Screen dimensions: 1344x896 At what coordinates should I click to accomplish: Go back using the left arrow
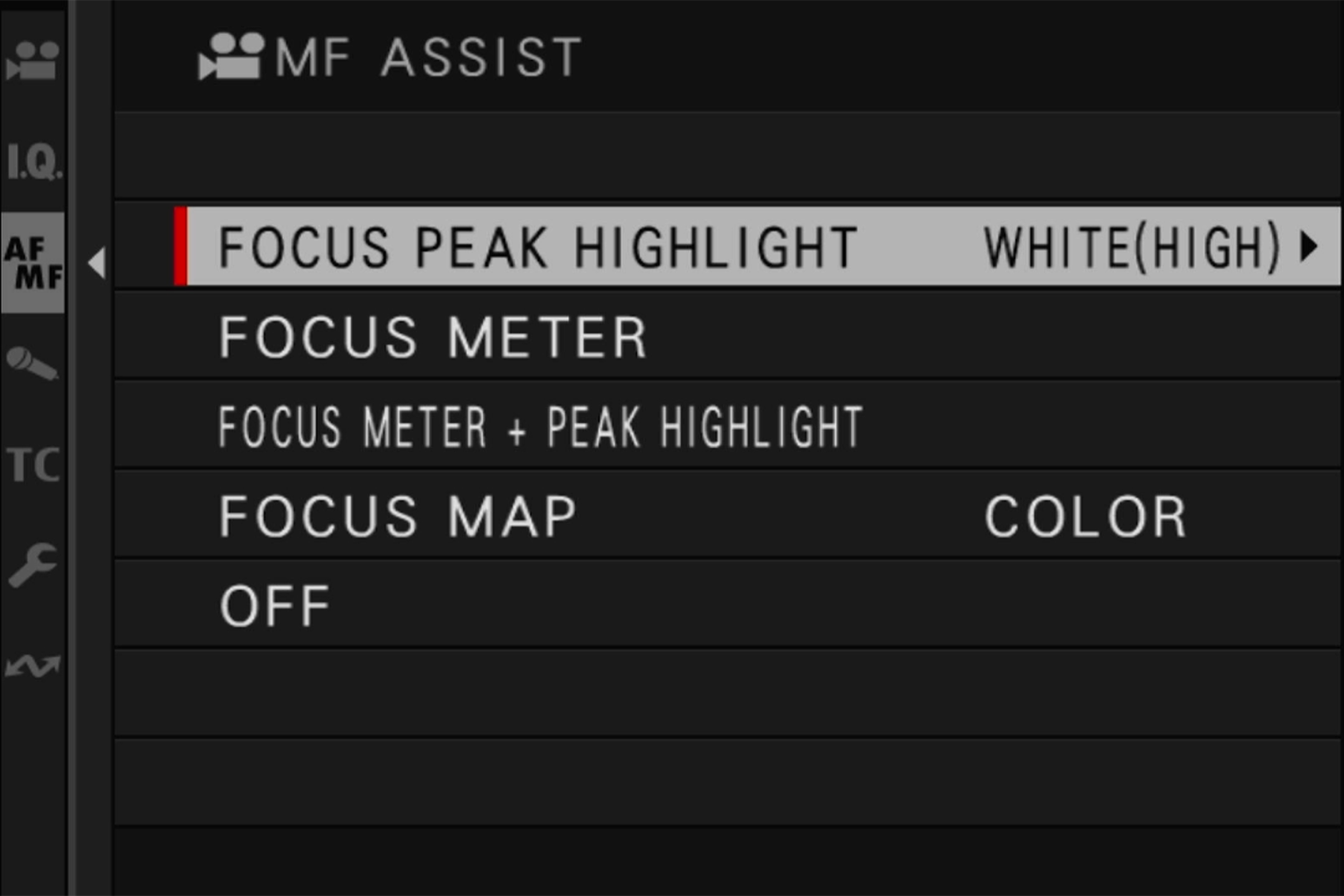pos(97,263)
